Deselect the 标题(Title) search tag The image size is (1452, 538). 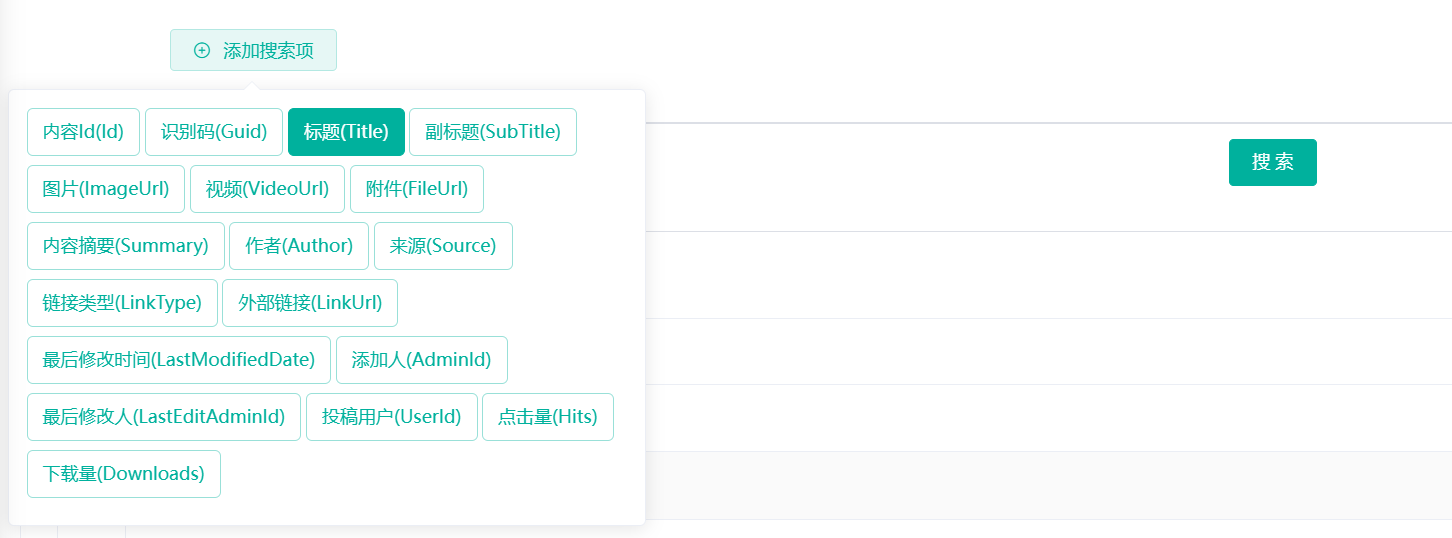tap(346, 132)
